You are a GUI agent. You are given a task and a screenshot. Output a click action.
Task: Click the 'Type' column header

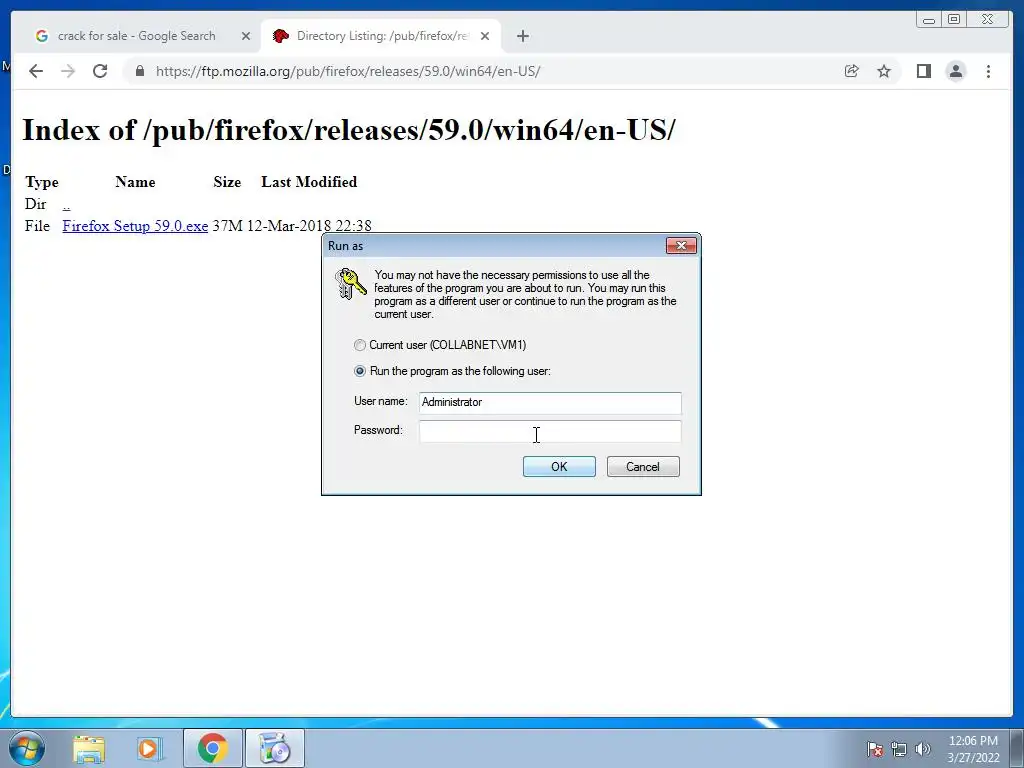[x=42, y=182]
